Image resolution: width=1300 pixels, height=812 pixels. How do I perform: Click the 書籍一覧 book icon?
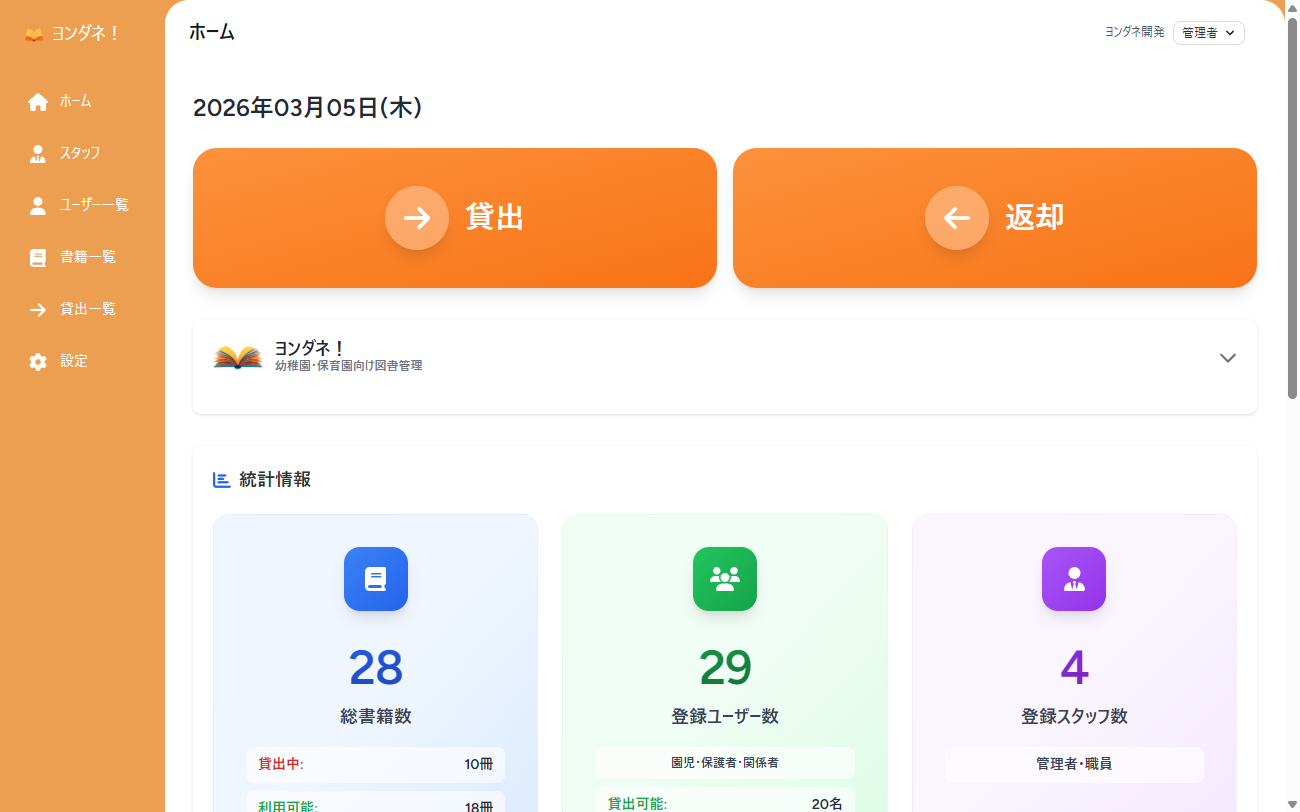tap(38, 257)
